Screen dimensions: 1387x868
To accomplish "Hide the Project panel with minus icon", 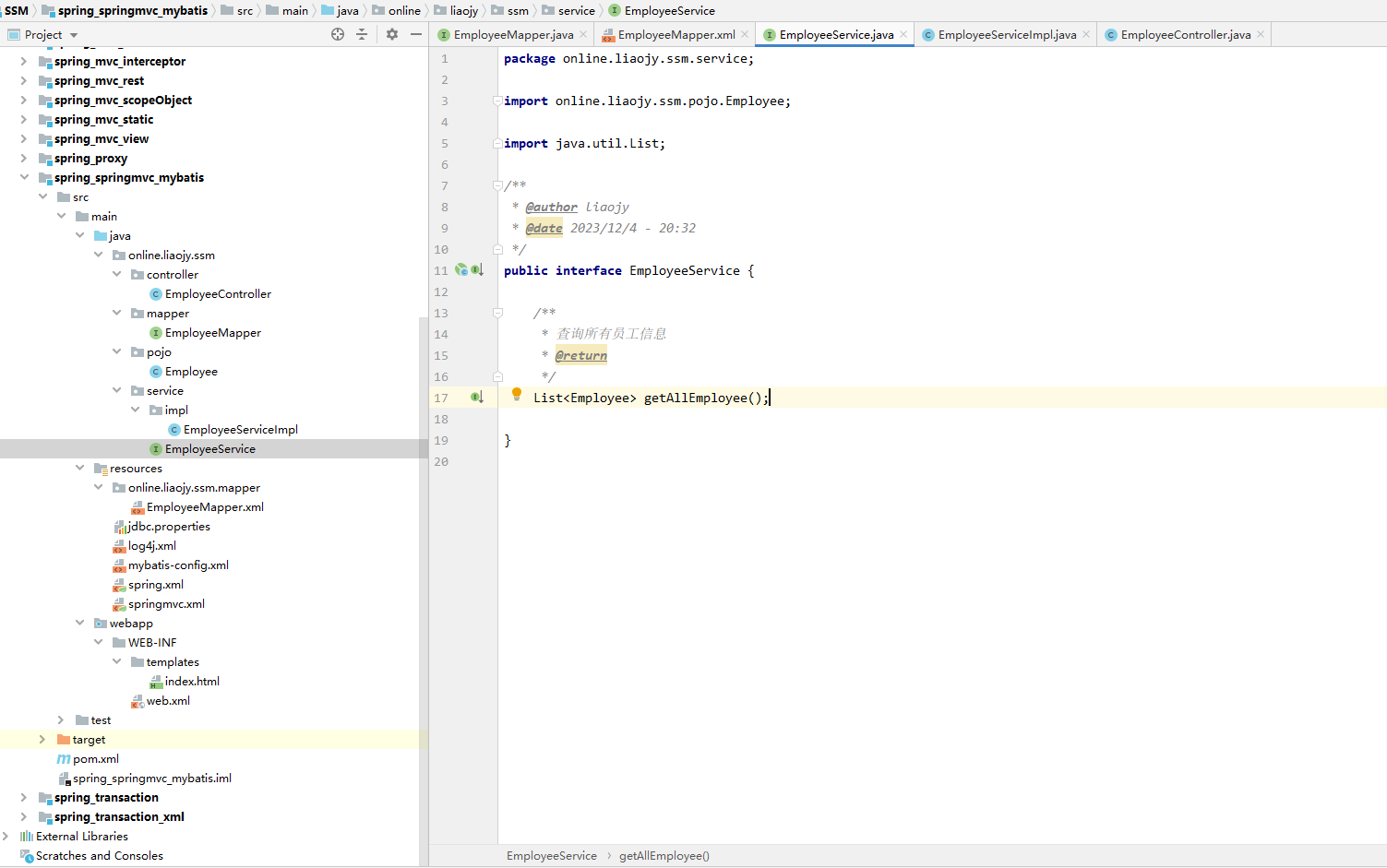I will [416, 34].
